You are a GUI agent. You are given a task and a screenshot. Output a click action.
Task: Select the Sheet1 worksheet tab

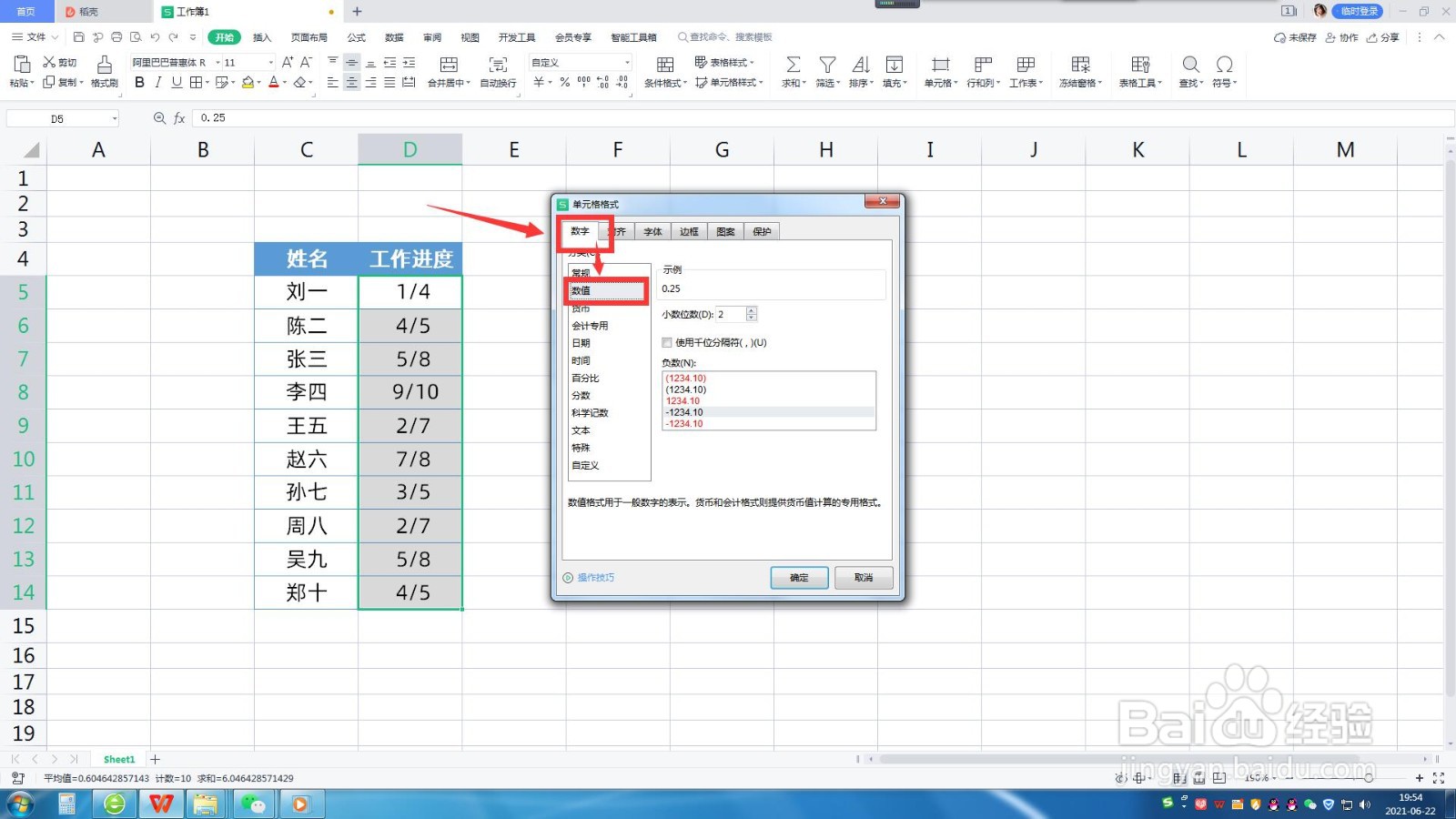119,759
